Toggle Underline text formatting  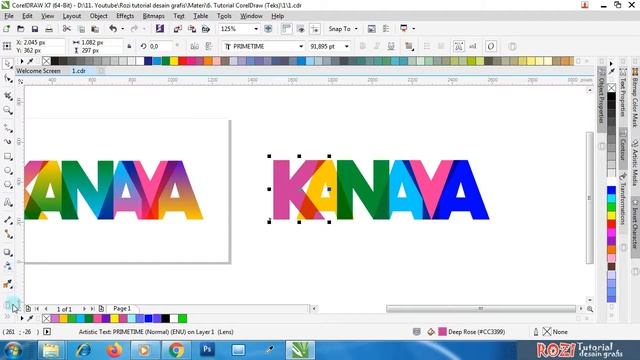tap(391, 47)
